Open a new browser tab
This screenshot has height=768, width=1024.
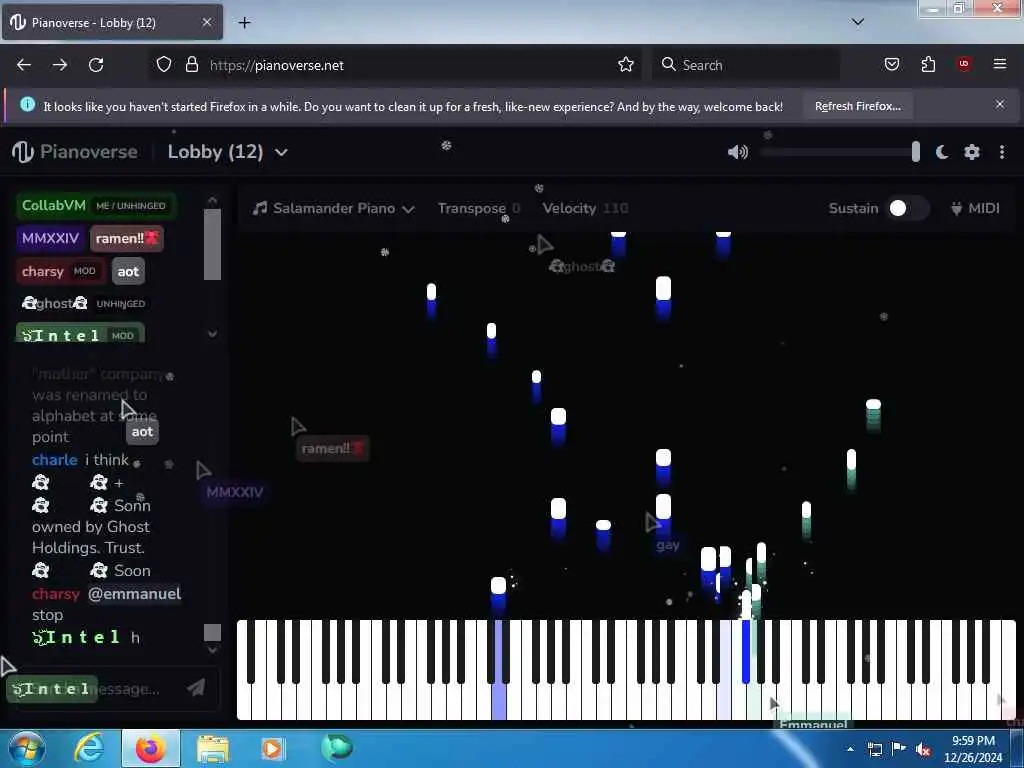tap(244, 23)
